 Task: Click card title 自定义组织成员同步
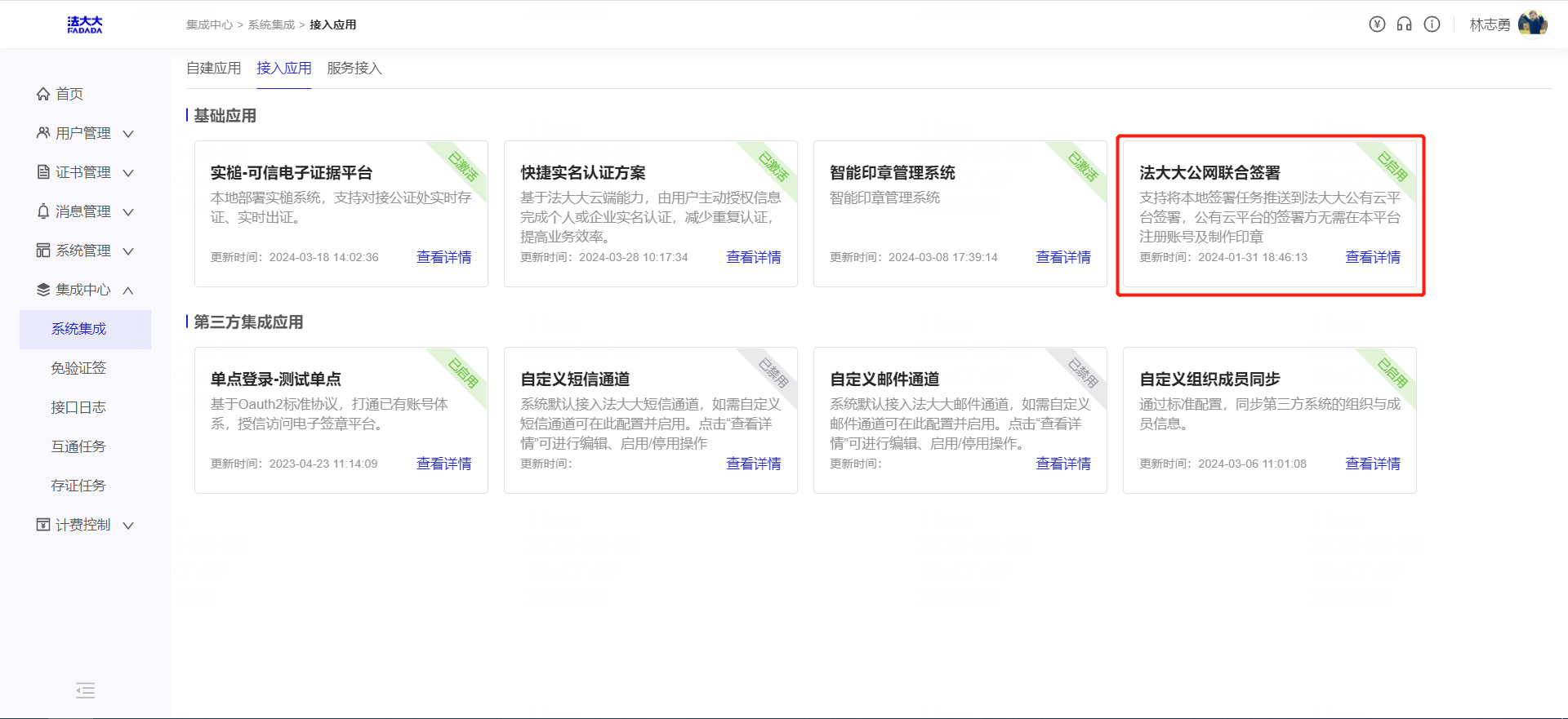[x=1209, y=379]
